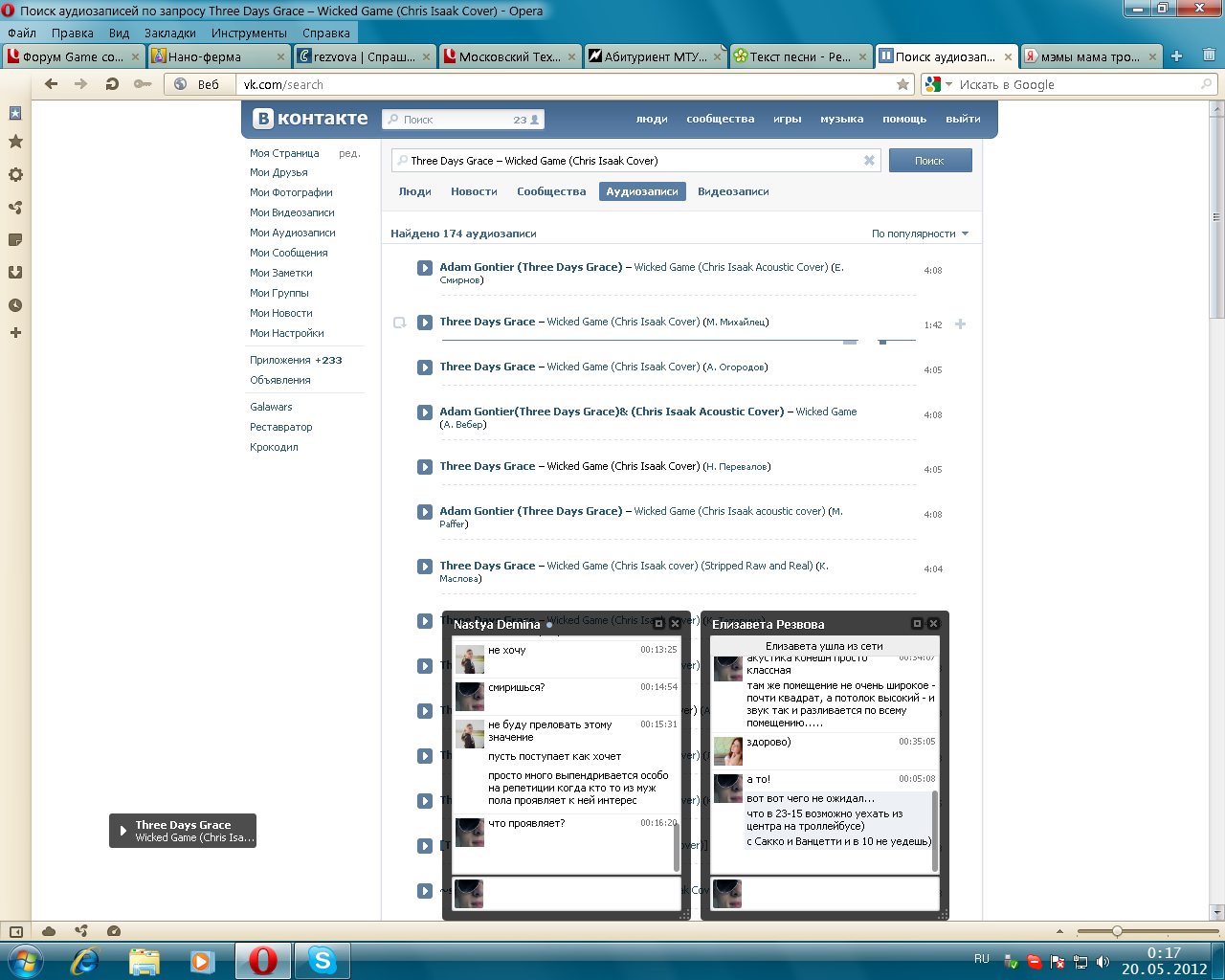Click the volume icon in the system tray

1103,961
